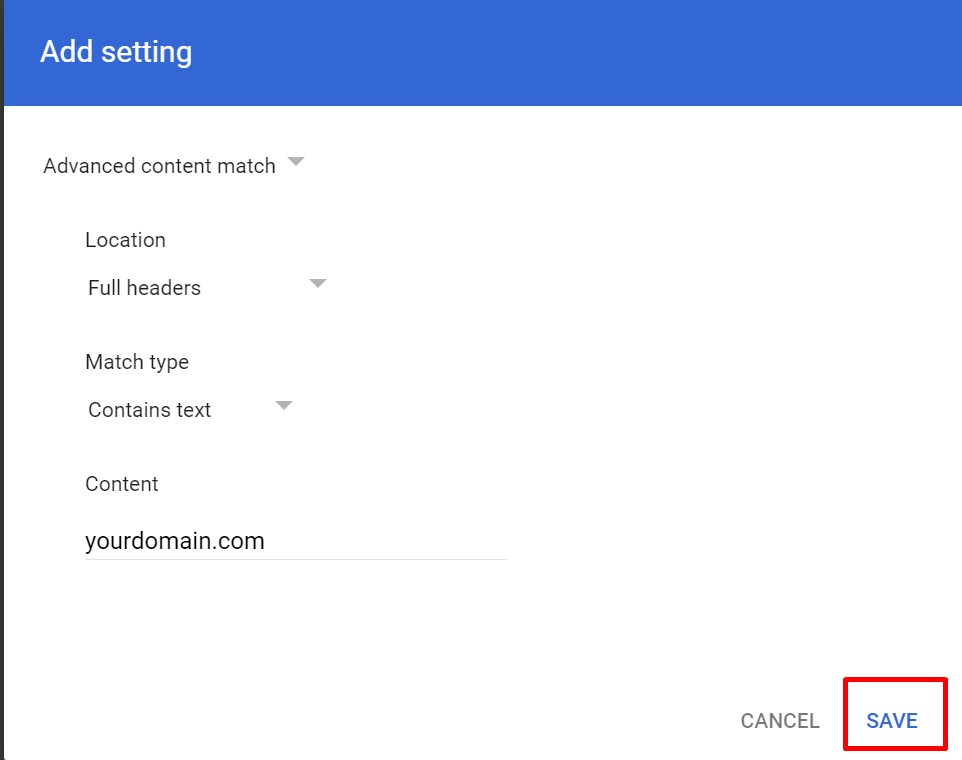Click the Advanced content match text

[159, 166]
